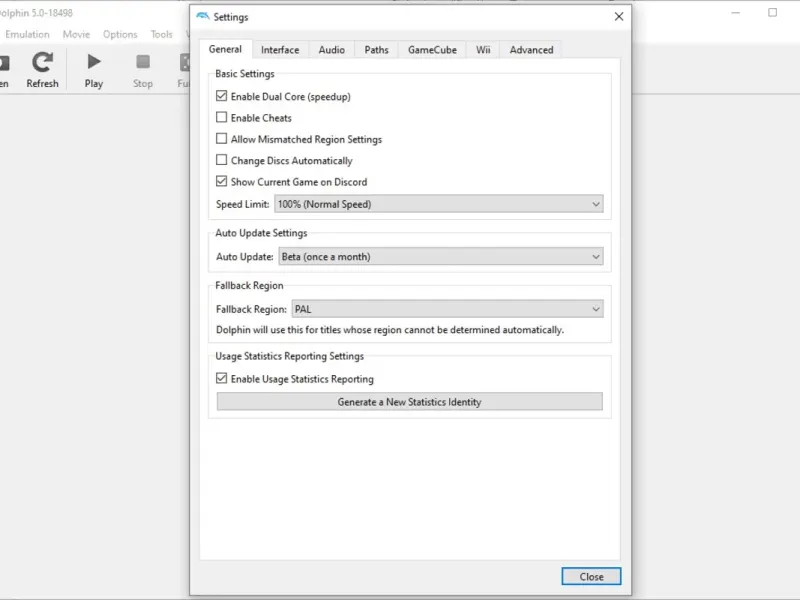Switch to the Interface tab
Viewport: 800px width, 600px height.
pyautogui.click(x=280, y=50)
